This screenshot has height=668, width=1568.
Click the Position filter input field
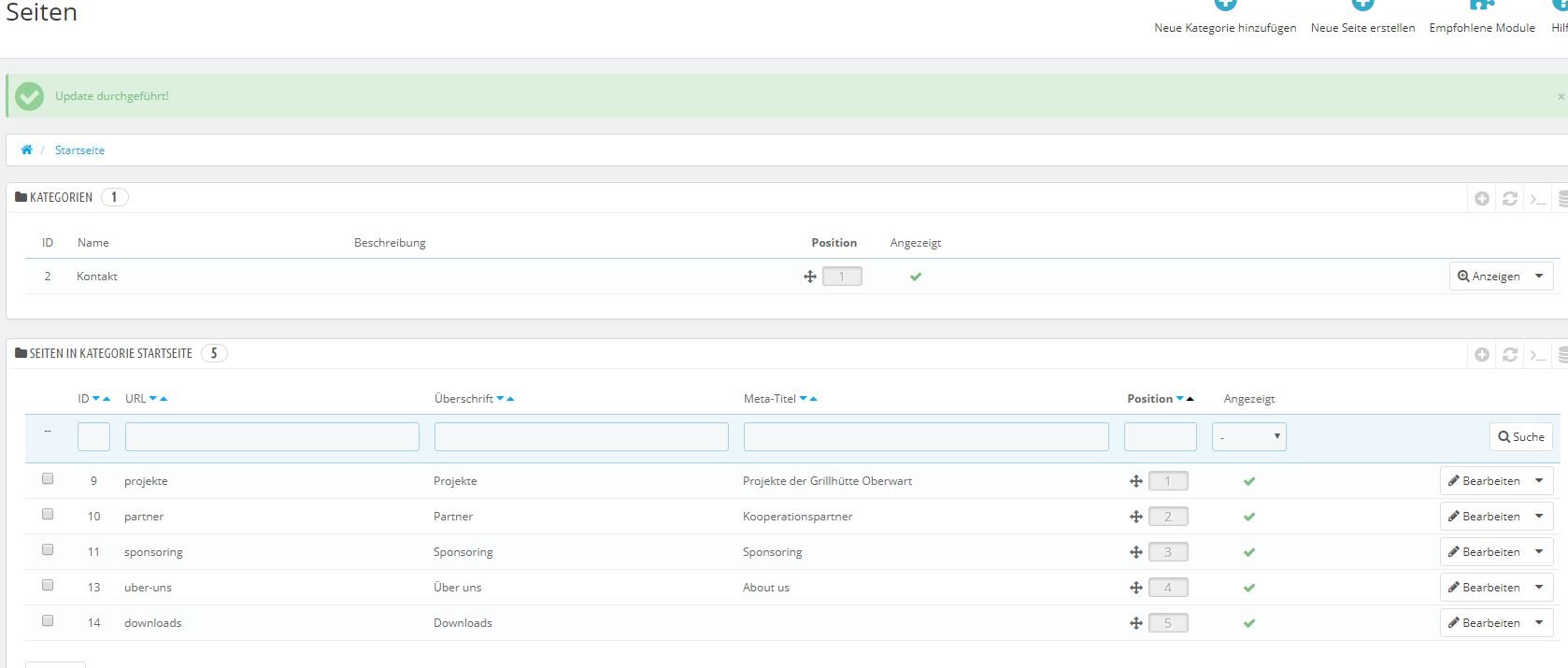coord(1161,436)
